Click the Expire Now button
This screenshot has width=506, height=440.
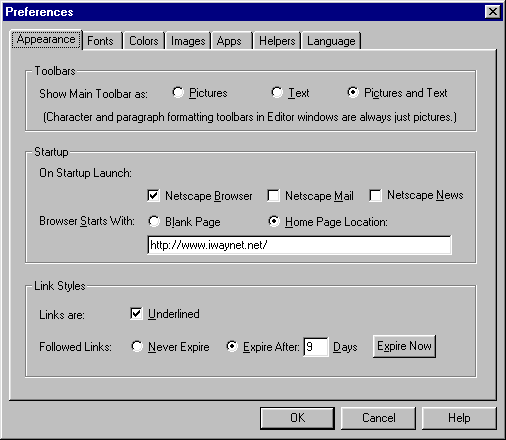(x=404, y=346)
